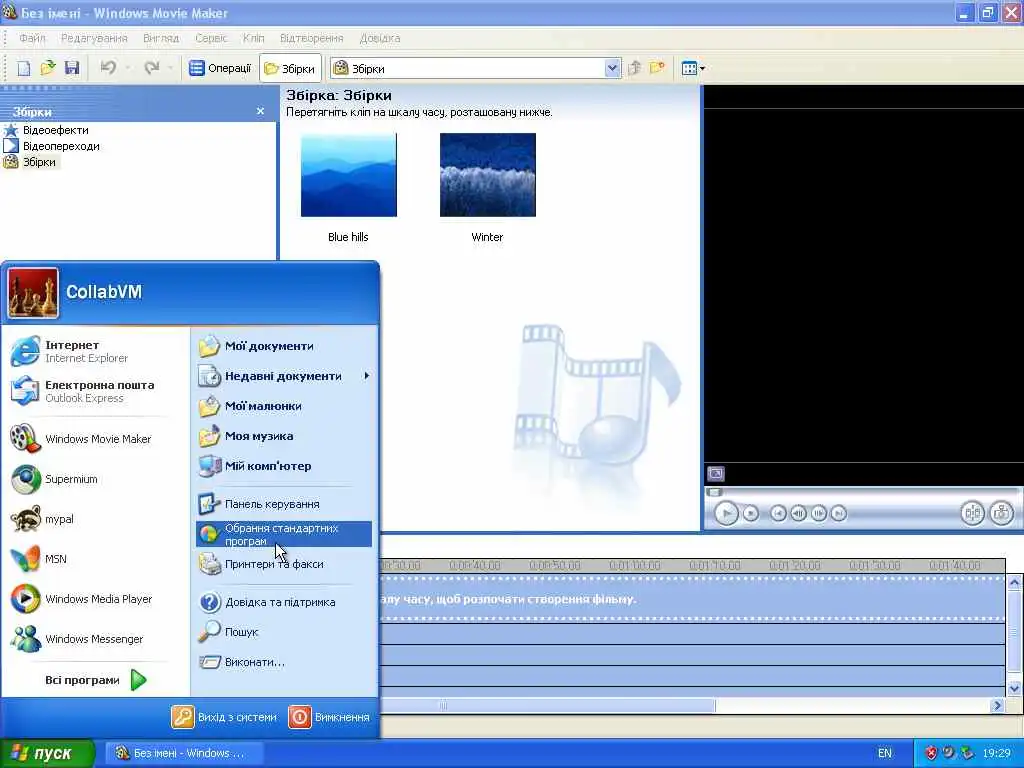Click the Forward button in preview monitor
Viewport: 1024px width, 768px height.
839,513
